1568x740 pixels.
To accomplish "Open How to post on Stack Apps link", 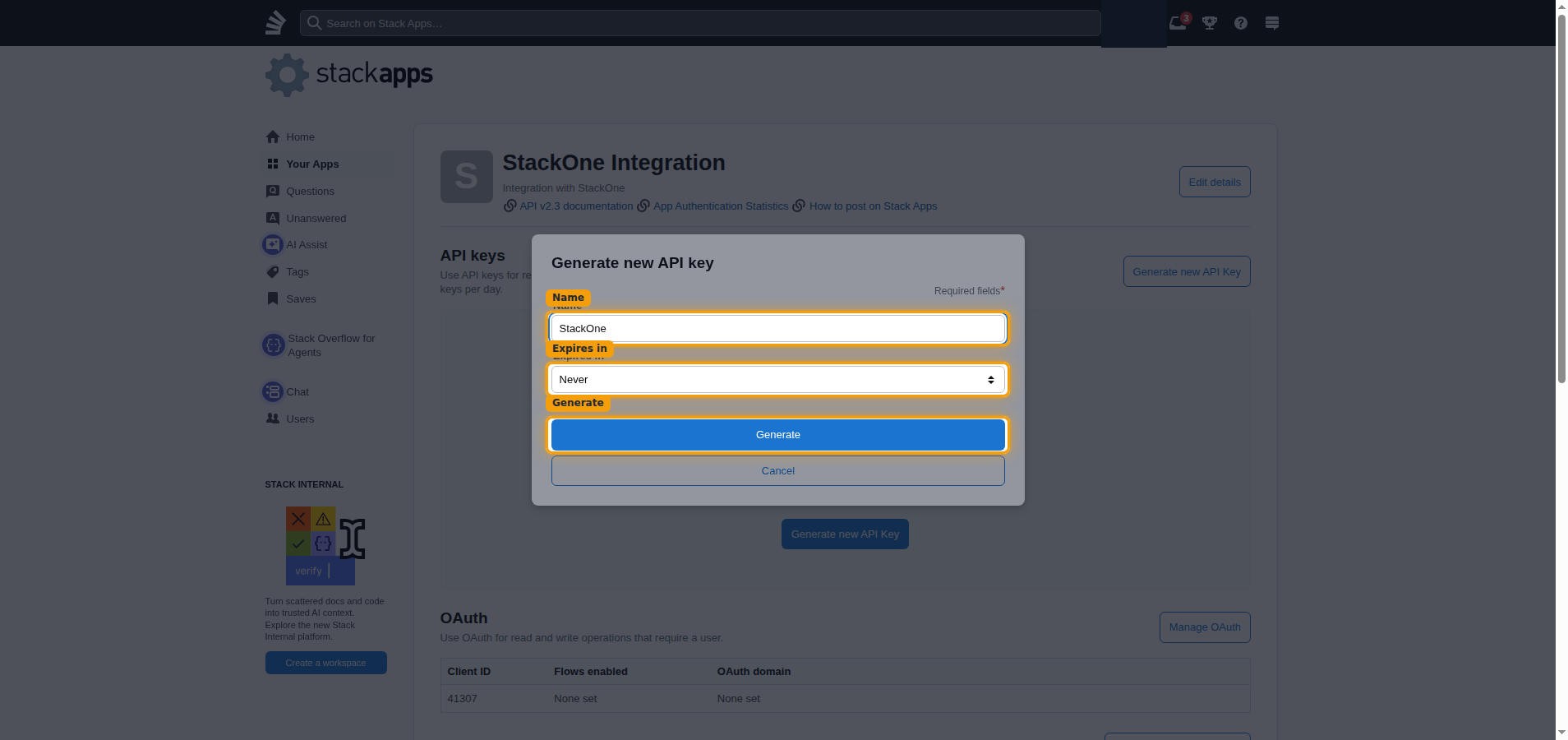I will [x=873, y=206].
